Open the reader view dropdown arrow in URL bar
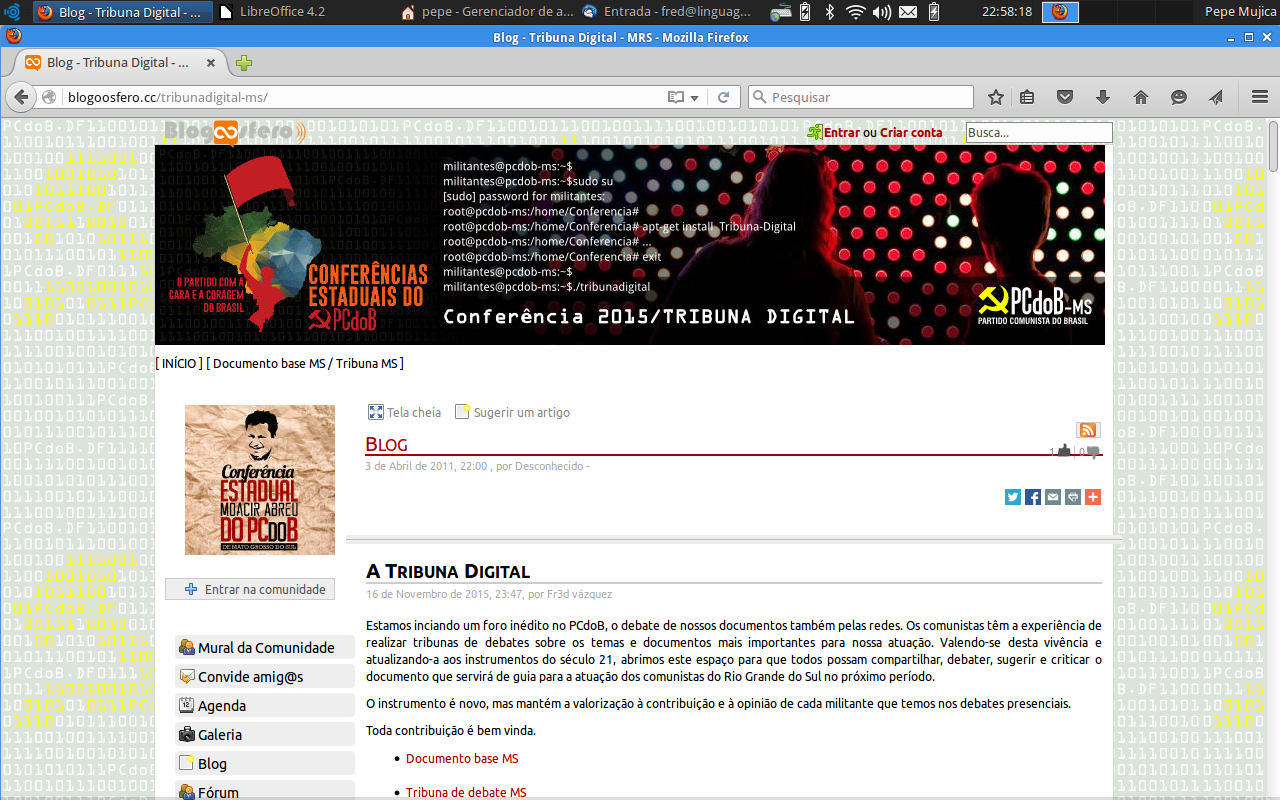The width and height of the screenshot is (1280, 800). click(694, 98)
